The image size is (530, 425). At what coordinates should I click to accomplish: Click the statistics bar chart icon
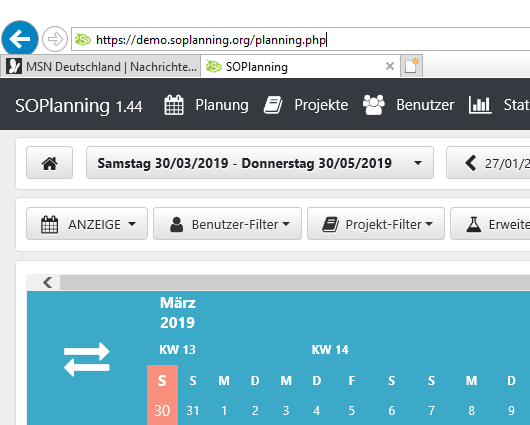(x=480, y=105)
